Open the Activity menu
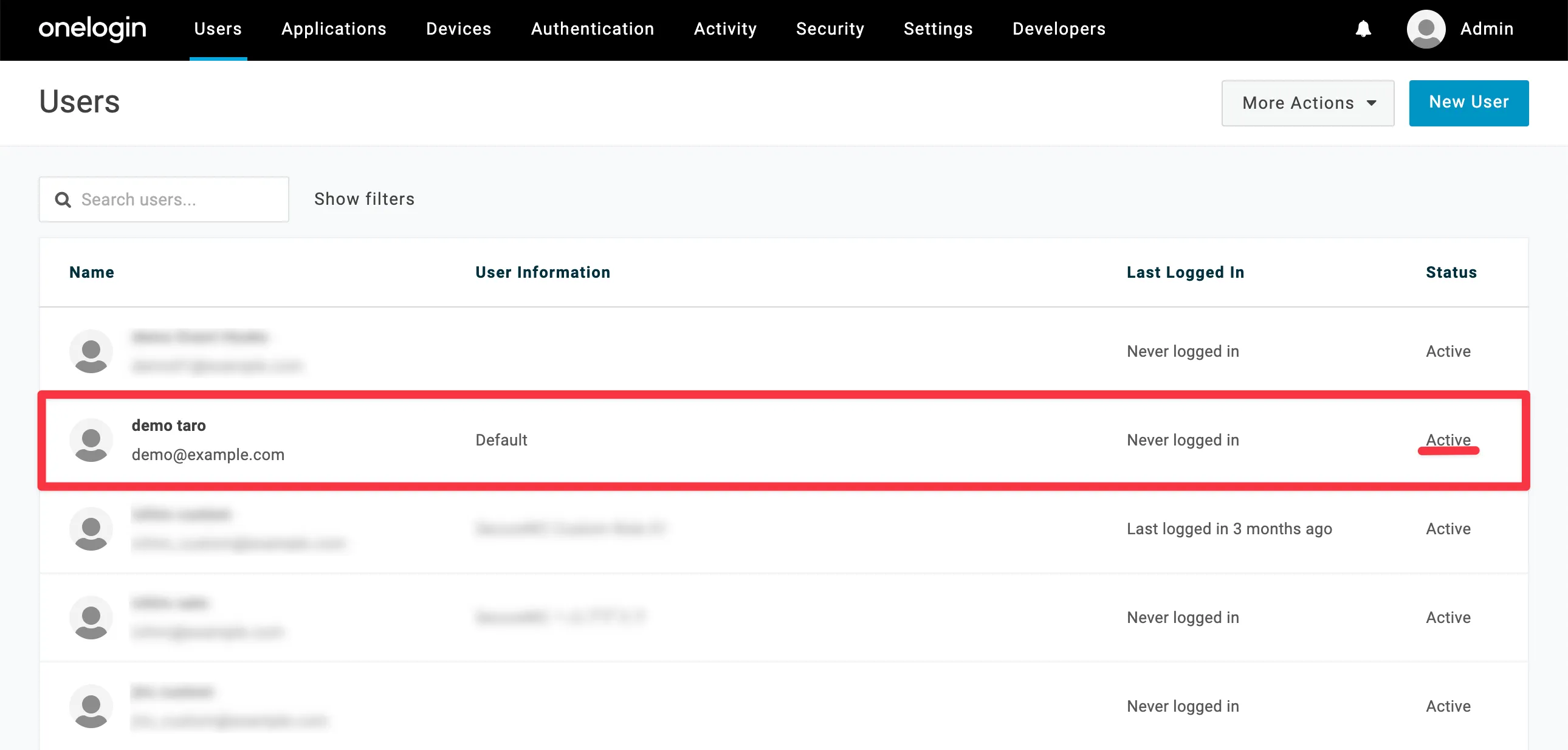Image resolution: width=1568 pixels, height=750 pixels. click(x=725, y=29)
